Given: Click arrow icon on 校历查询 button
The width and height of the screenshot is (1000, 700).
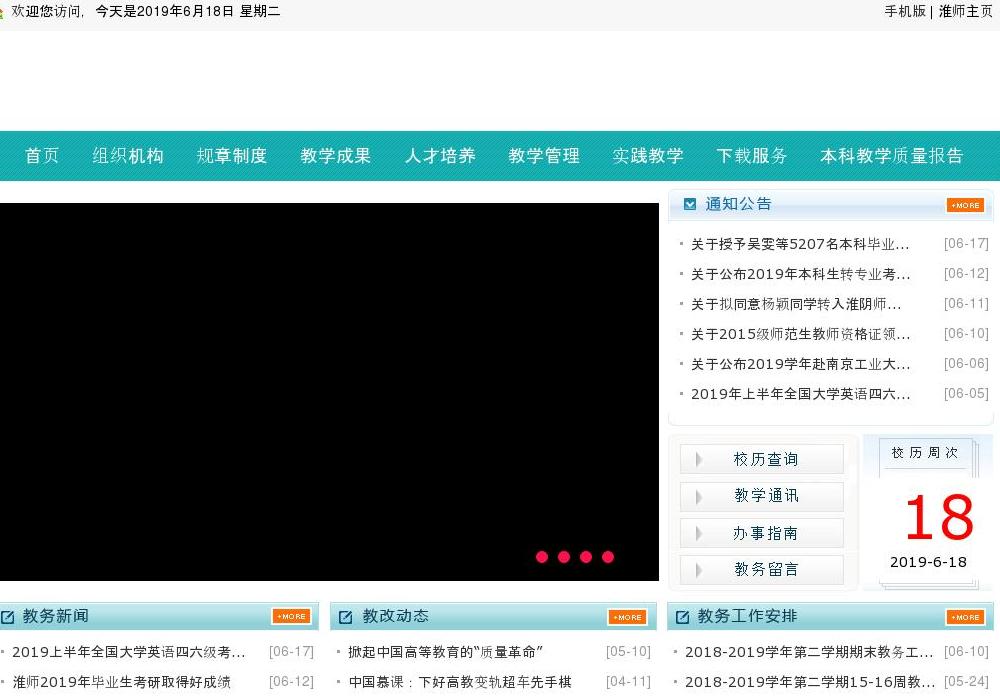Looking at the screenshot, I should (699, 459).
